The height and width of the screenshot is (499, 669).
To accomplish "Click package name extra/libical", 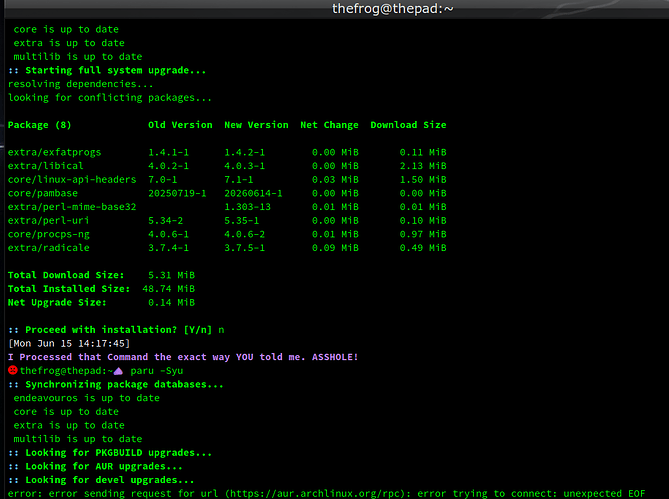I will pos(46,166).
